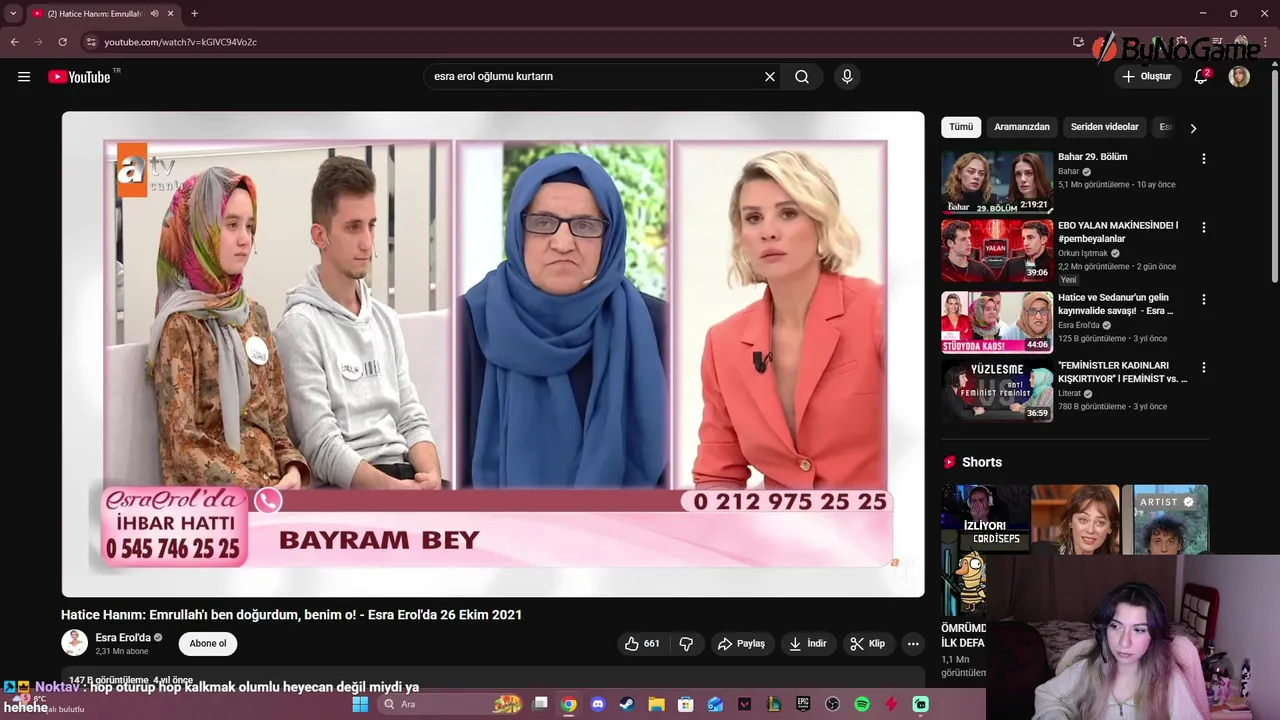
Task: Open the Orkun Işıtmak channel name
Action: coord(1082,253)
